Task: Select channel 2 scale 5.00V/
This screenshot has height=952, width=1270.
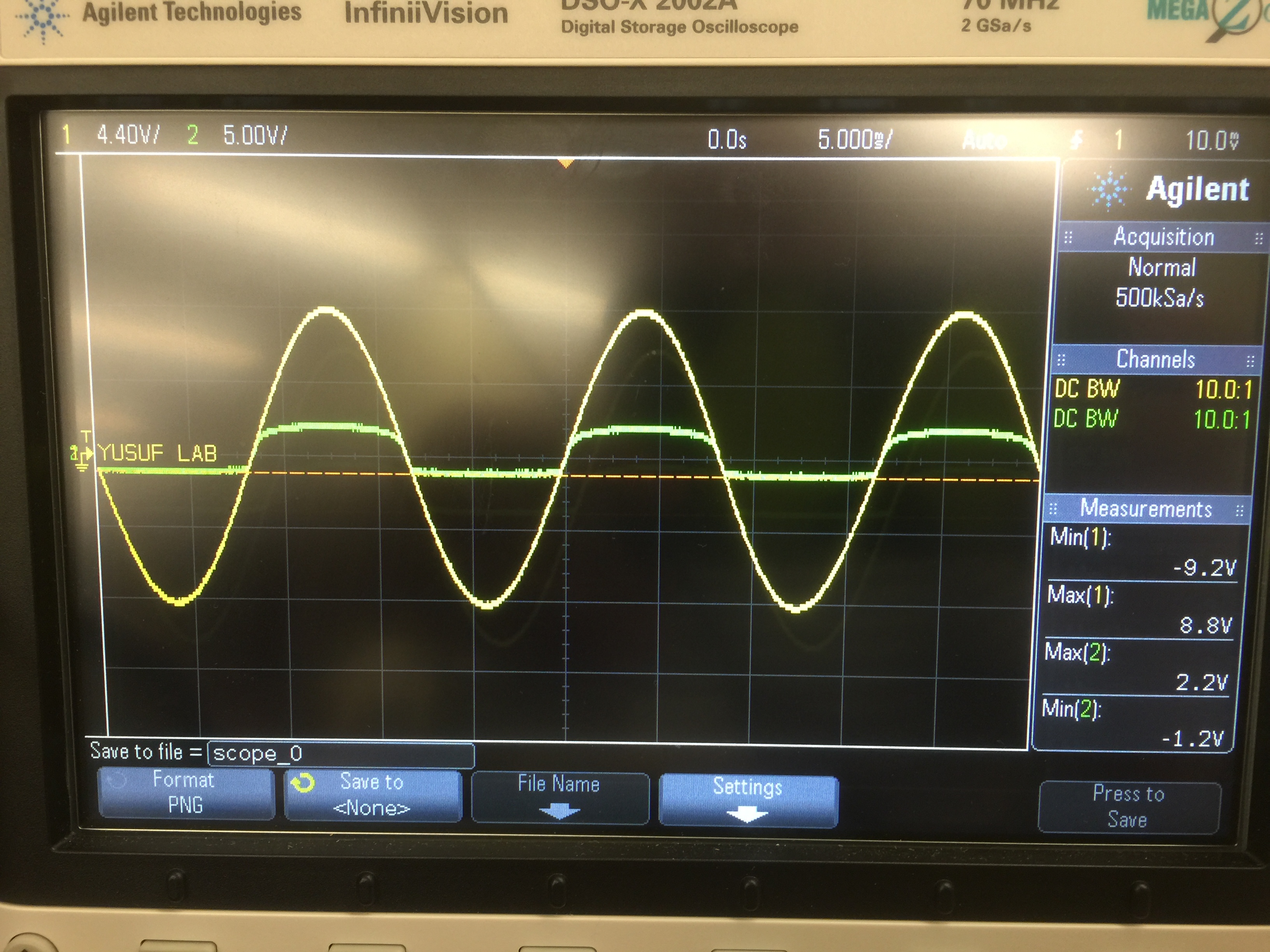Action: [x=255, y=135]
